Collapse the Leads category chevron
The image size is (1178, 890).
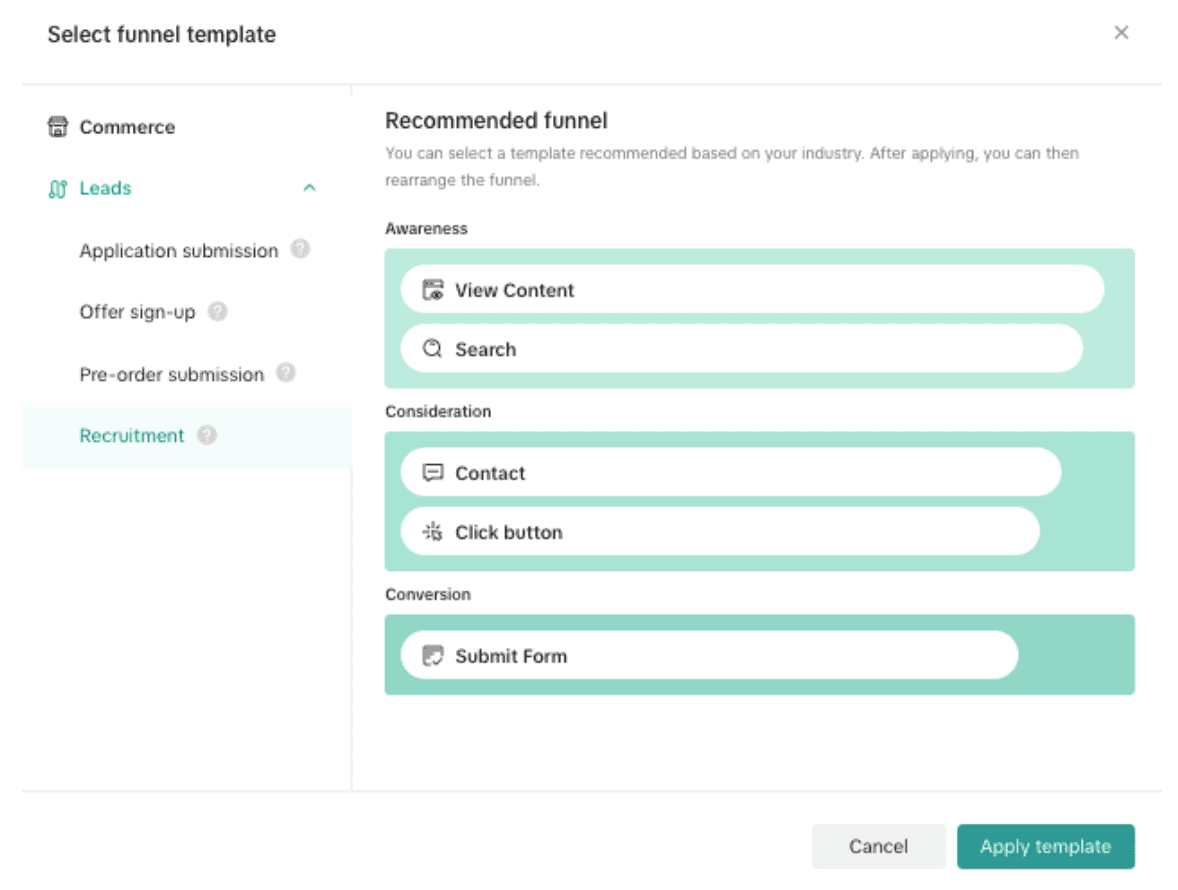[310, 188]
